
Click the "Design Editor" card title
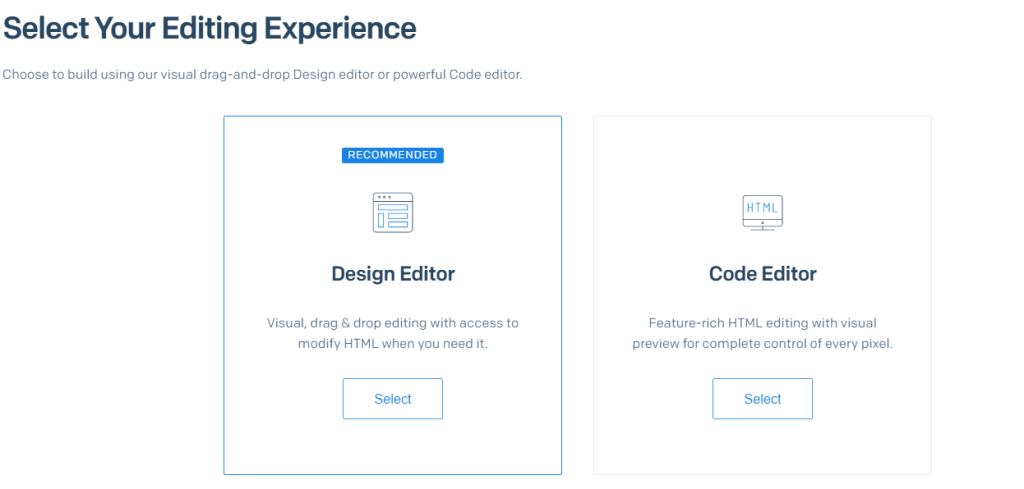[392, 274]
